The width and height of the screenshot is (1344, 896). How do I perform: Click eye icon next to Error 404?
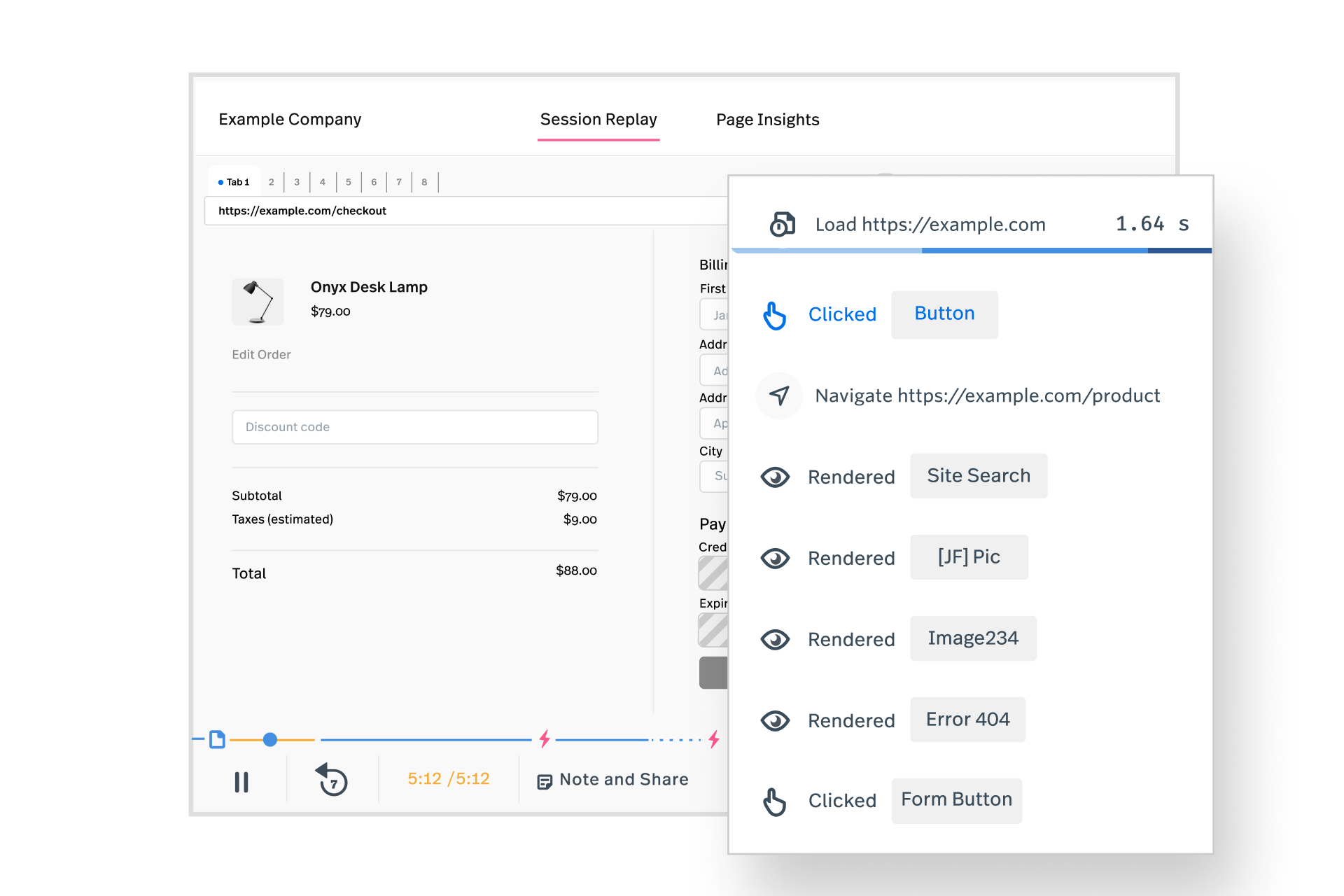coord(775,721)
